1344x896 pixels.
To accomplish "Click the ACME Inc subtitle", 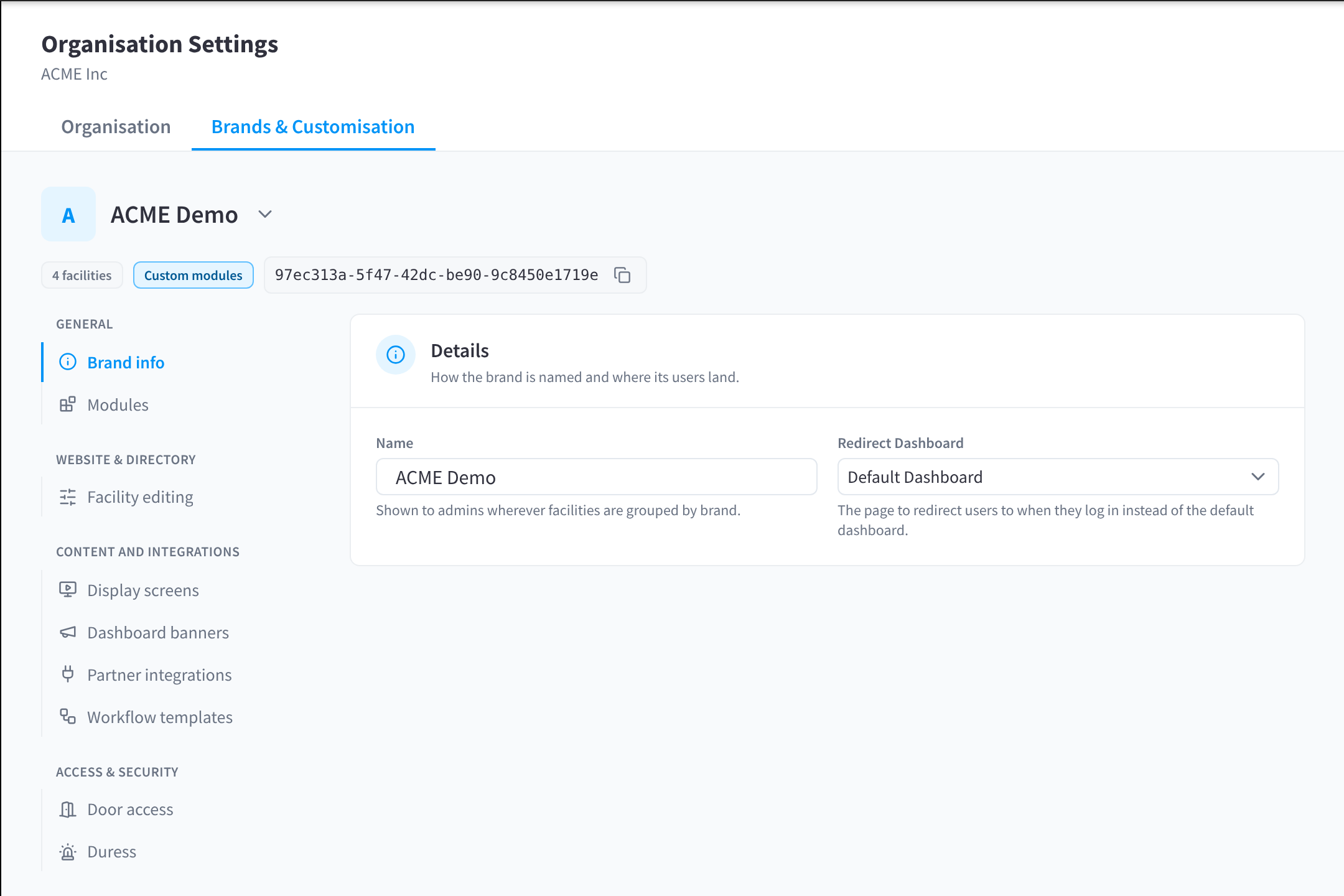I will coord(75,74).
